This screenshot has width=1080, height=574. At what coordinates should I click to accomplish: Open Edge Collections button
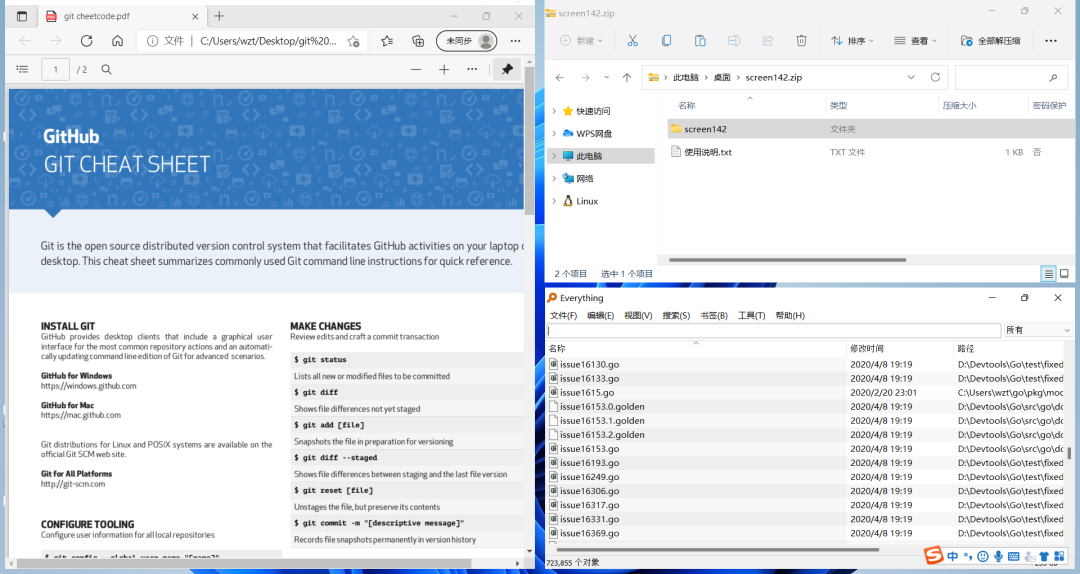pos(418,41)
